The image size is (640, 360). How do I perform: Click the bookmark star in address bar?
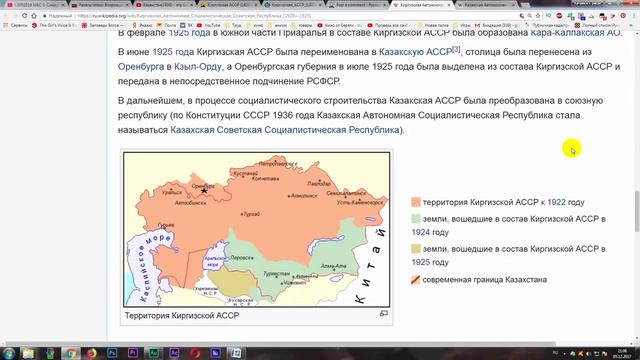[538, 16]
